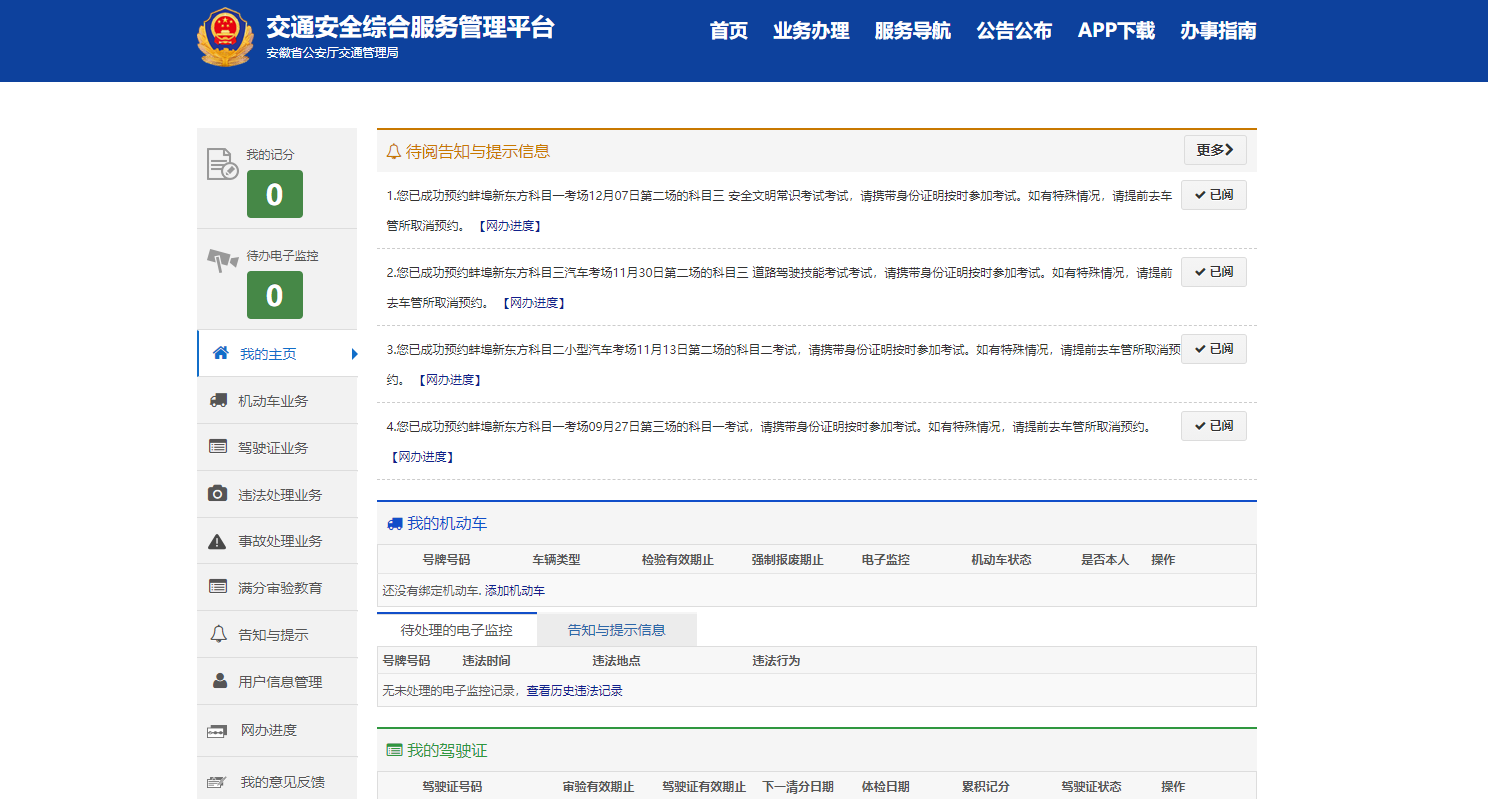Click the police emblem logo in header

pyautogui.click(x=225, y=38)
